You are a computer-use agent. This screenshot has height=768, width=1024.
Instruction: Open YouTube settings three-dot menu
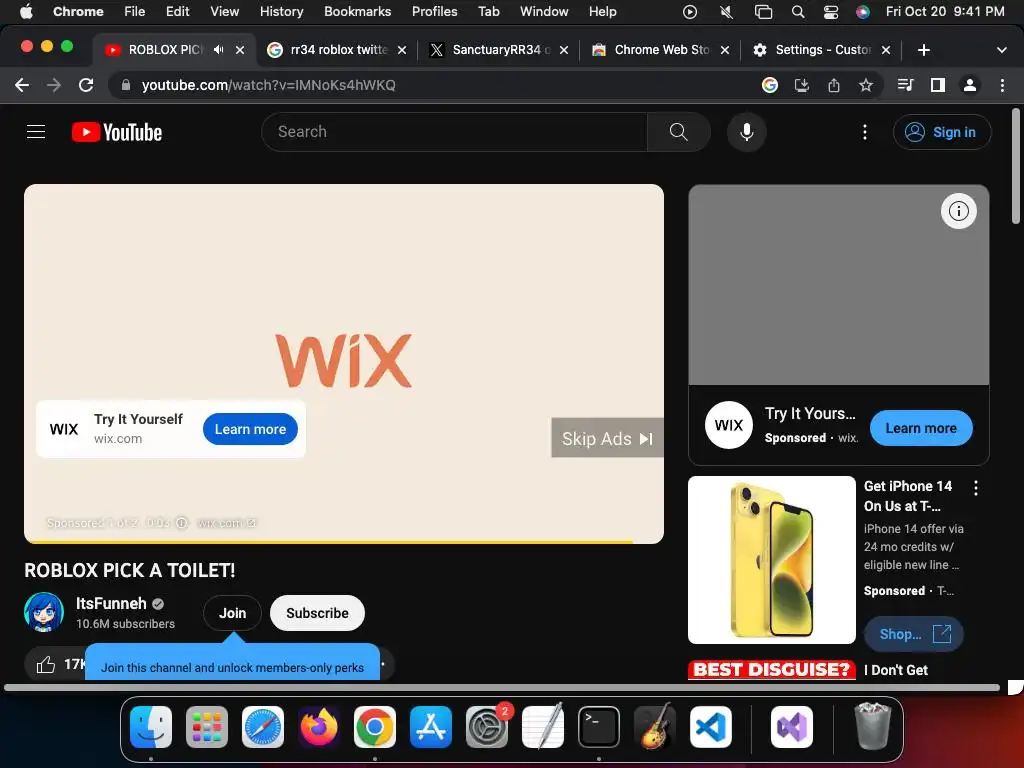pyautogui.click(x=865, y=132)
